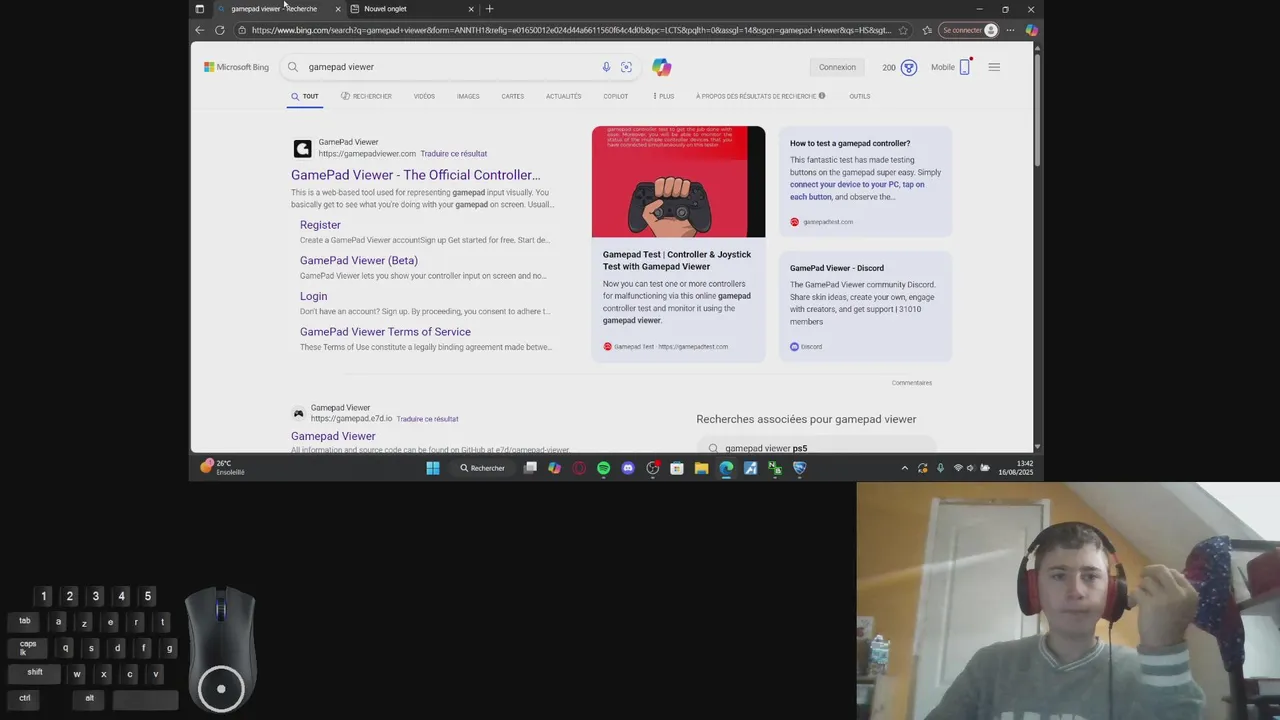Expand the PLUS more options menu
Image resolution: width=1280 pixels, height=720 pixels.
pos(664,96)
